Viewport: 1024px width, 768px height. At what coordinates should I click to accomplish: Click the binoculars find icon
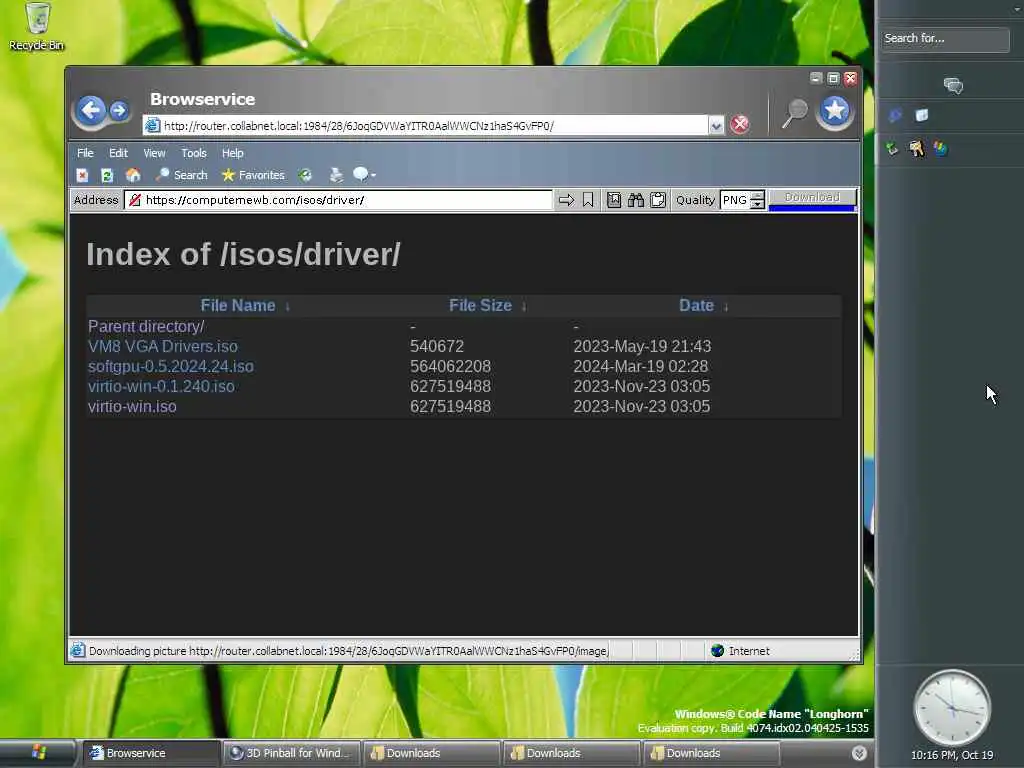coord(635,200)
